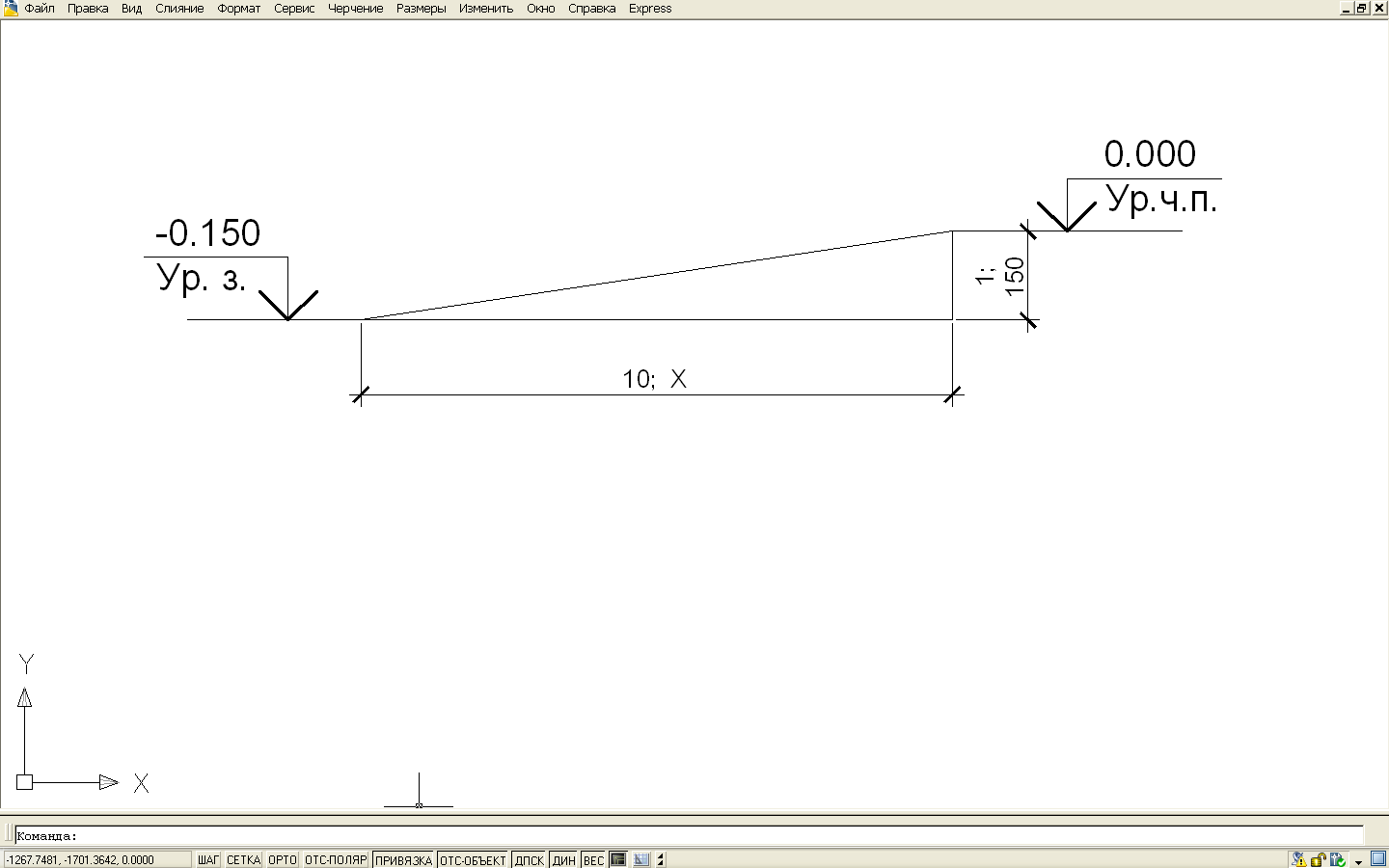The height and width of the screenshot is (868, 1389).
Task: Minimize the drawing window
Action: [x=1347, y=9]
